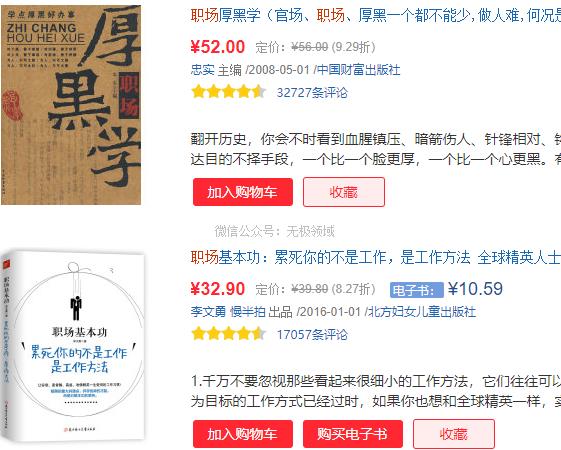View the 32727条评论 reviews link
561x450 pixels.
pos(312,93)
